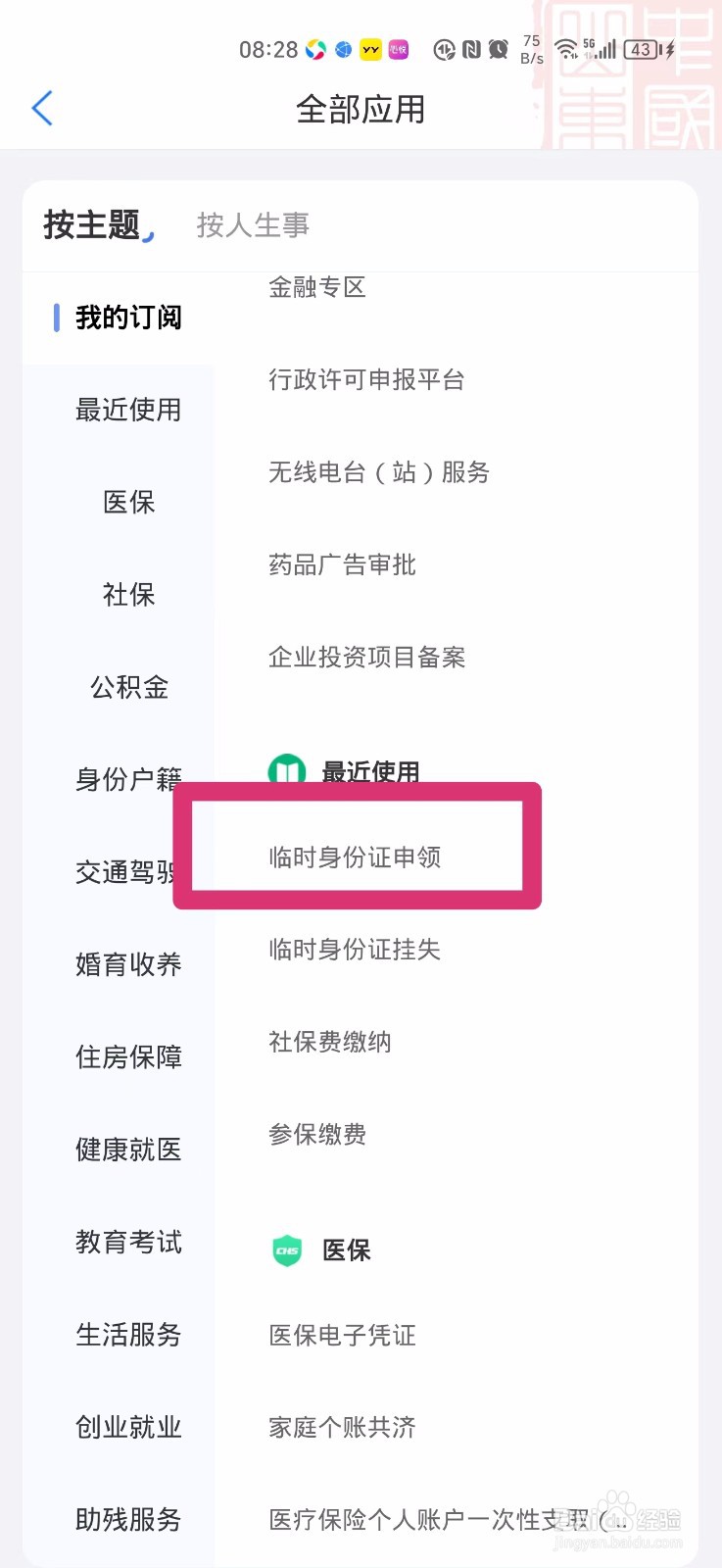Choose 教育考试 in the sidebar
722x1568 pixels.
pyautogui.click(x=128, y=1242)
